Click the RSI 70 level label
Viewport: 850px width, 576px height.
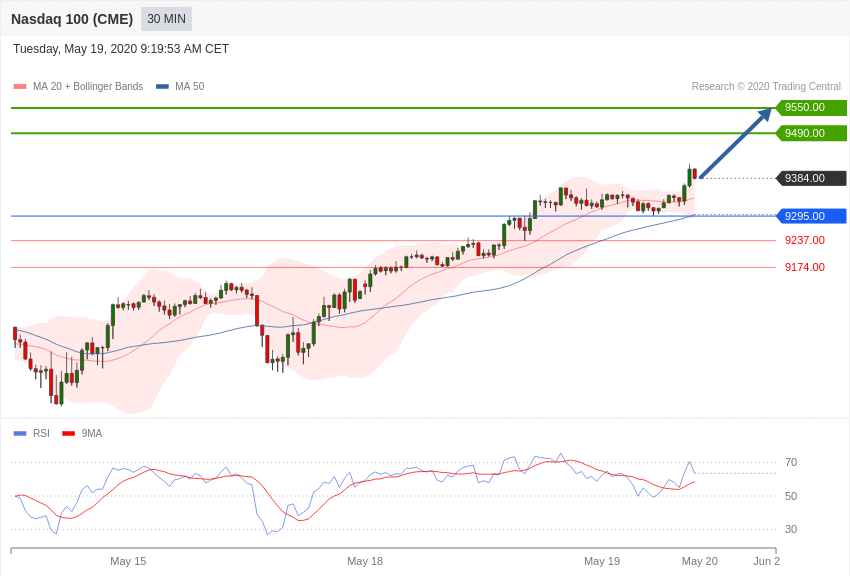(791, 462)
